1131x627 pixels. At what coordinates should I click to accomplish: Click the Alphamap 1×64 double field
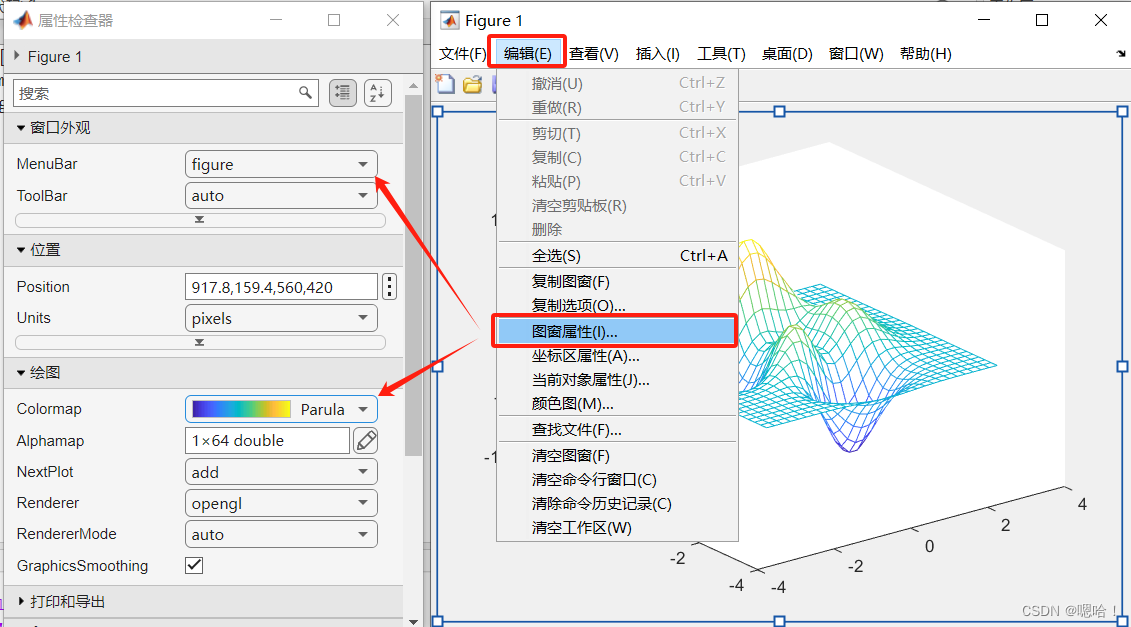coord(268,440)
